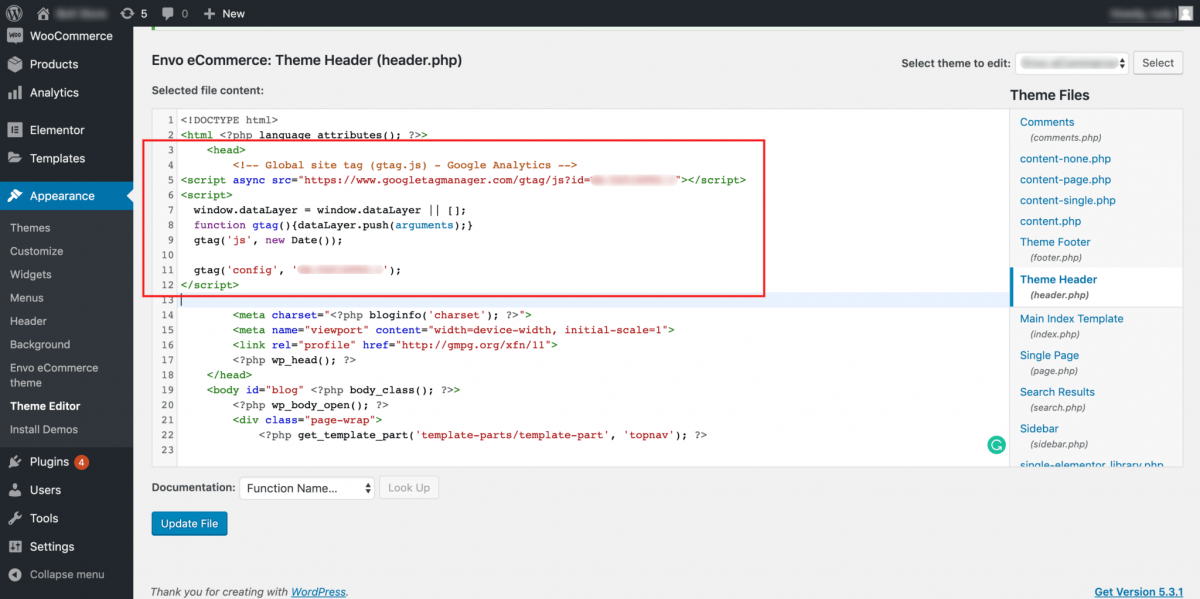Open the Settings sidebar menu
The image size is (1200, 599).
(x=66, y=546)
